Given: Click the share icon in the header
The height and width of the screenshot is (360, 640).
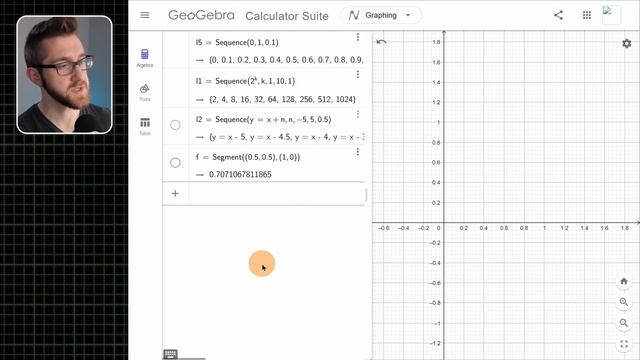Looking at the screenshot, I should [558, 16].
